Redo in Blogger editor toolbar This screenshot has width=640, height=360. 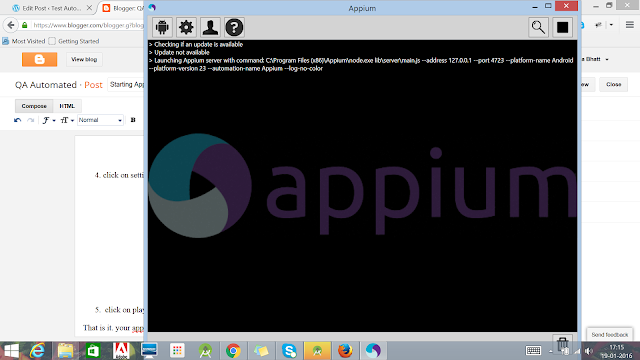(31, 120)
